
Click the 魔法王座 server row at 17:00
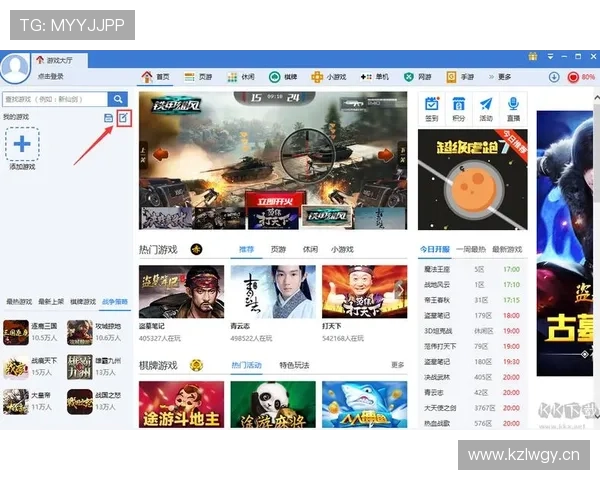point(472,269)
